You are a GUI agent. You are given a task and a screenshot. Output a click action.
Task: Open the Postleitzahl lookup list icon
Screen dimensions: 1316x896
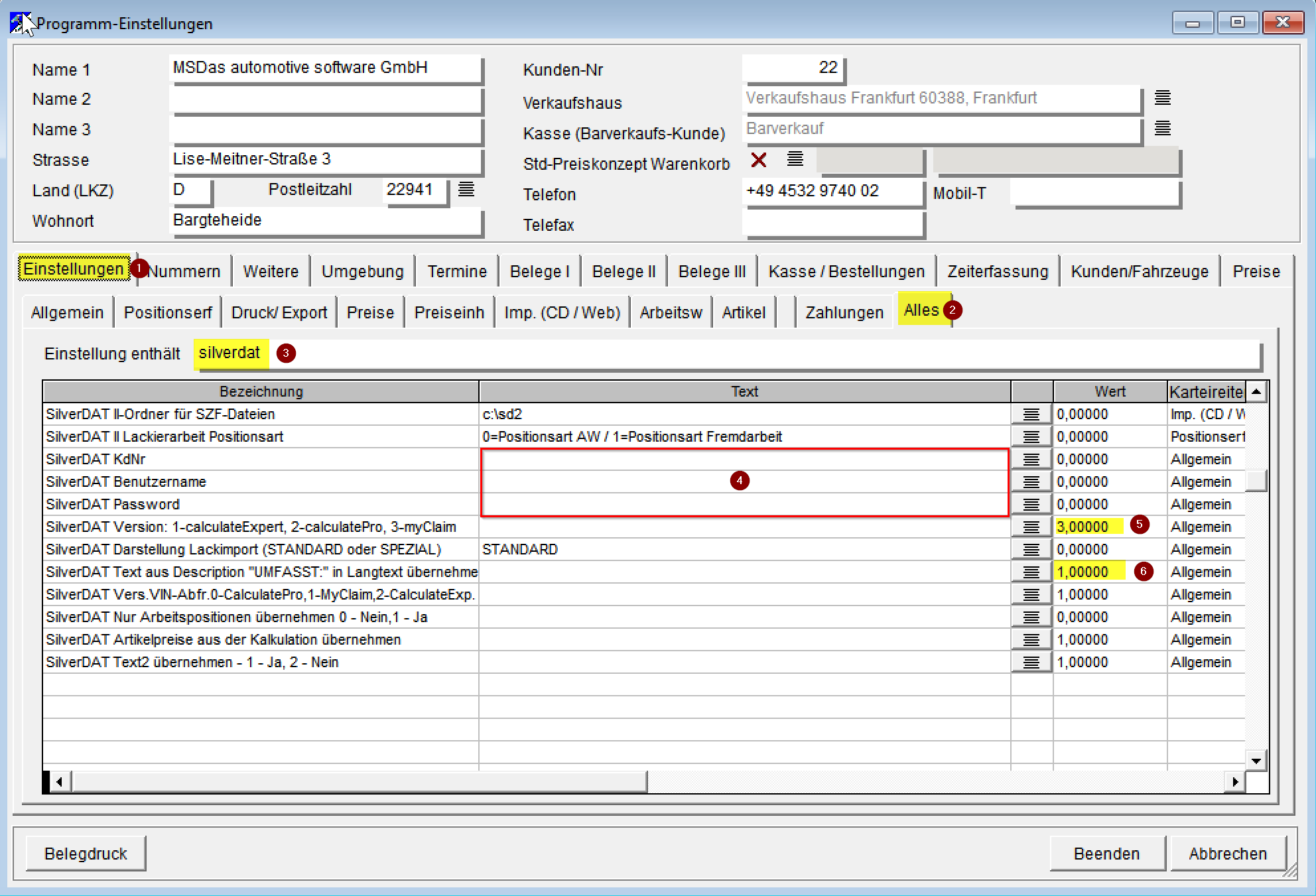click(466, 190)
